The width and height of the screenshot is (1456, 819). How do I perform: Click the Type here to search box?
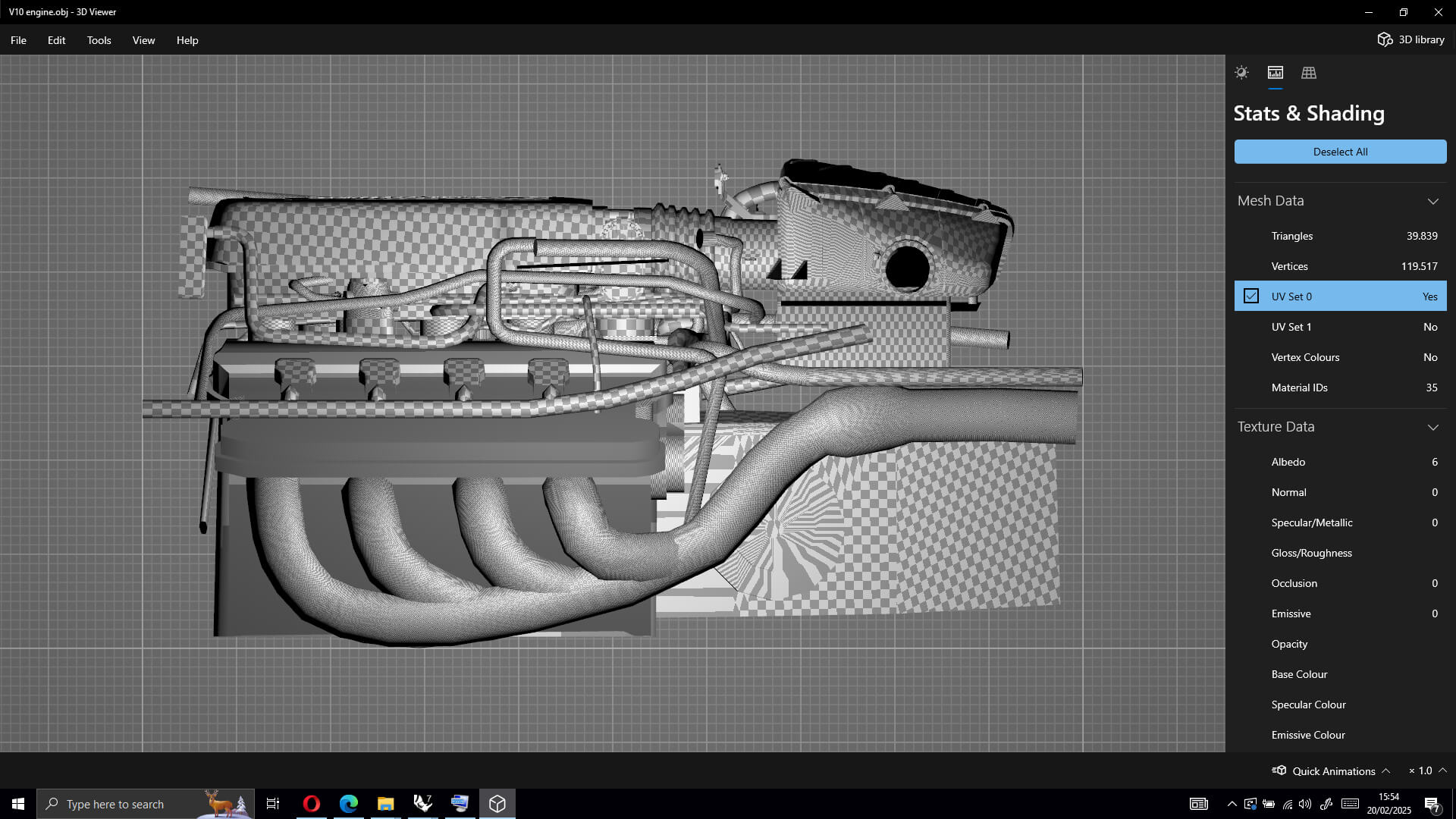click(146, 804)
